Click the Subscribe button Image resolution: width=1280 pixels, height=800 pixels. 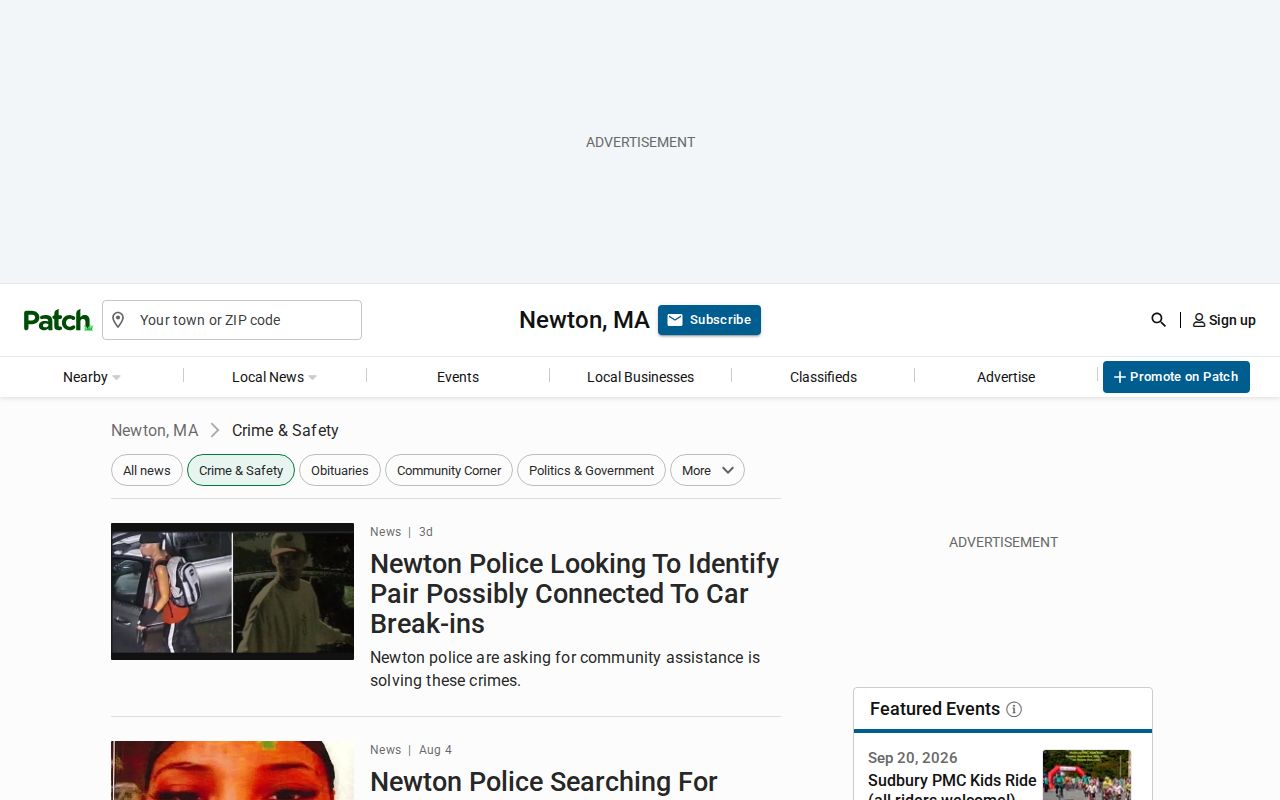pyautogui.click(x=709, y=320)
